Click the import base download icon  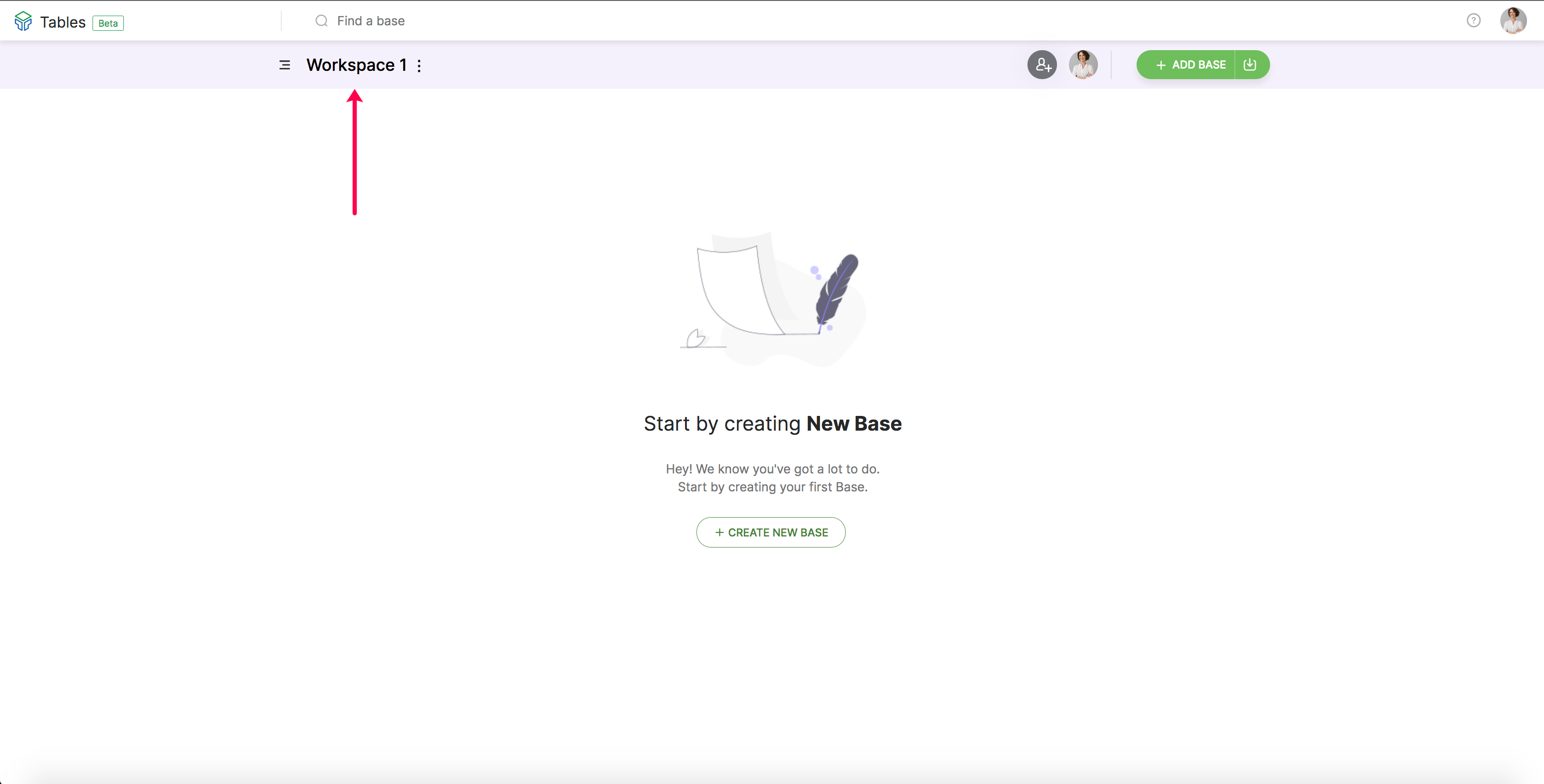pos(1250,65)
